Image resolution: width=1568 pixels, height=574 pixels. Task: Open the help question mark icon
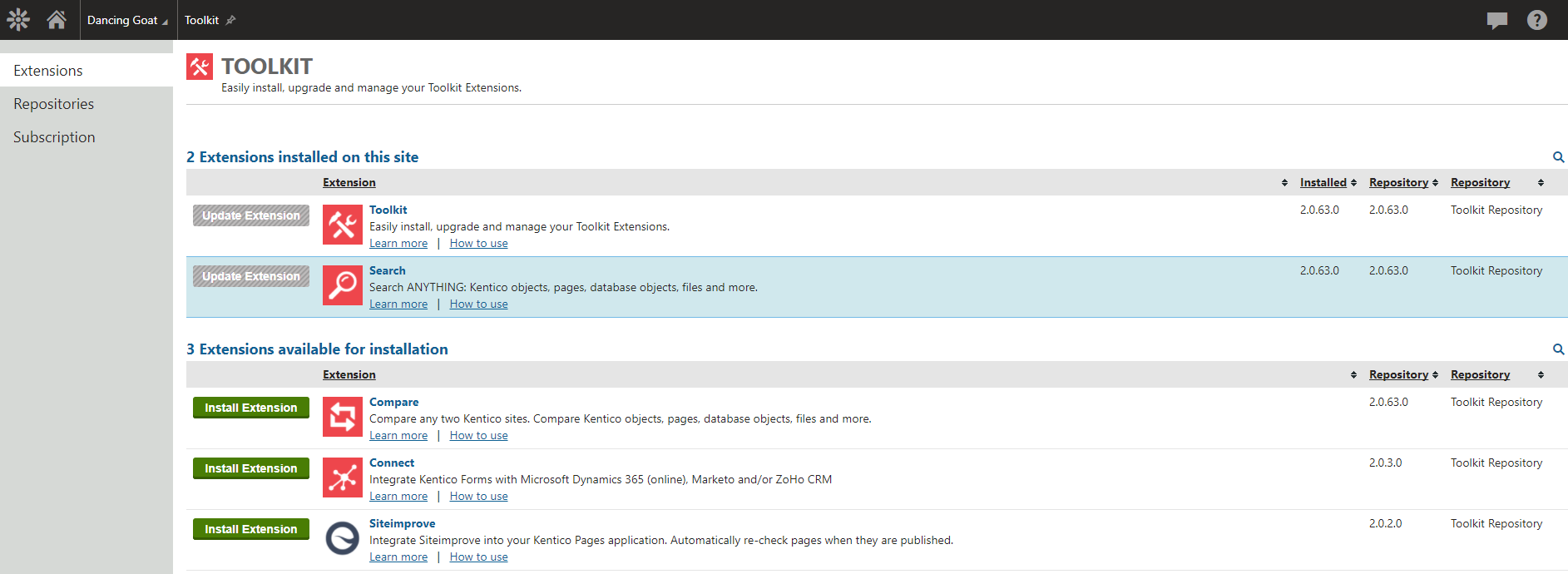pyautogui.click(x=1537, y=20)
